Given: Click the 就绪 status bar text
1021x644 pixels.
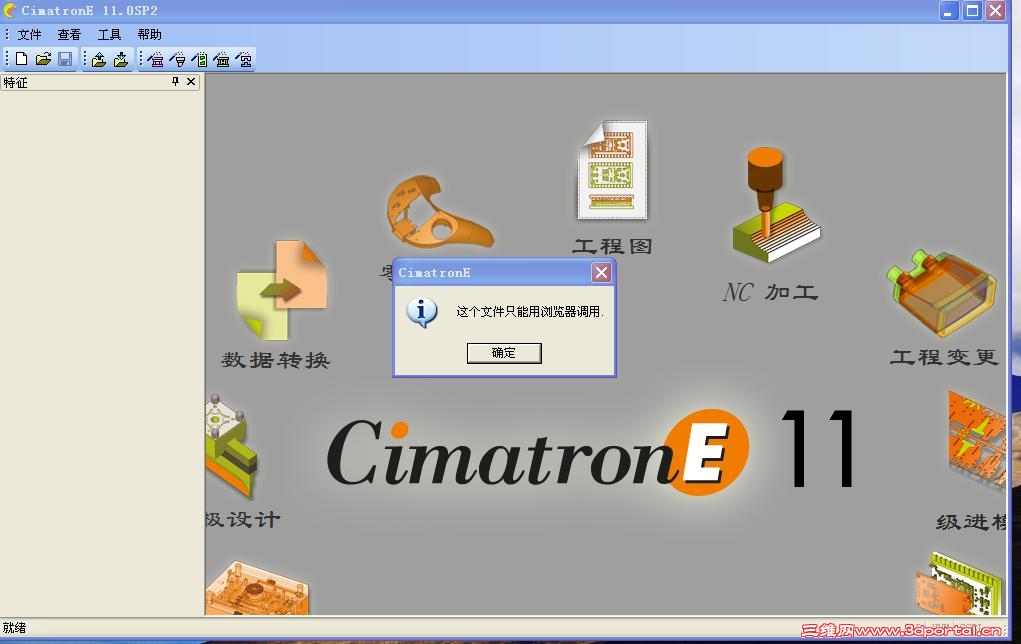Looking at the screenshot, I should coord(14,628).
